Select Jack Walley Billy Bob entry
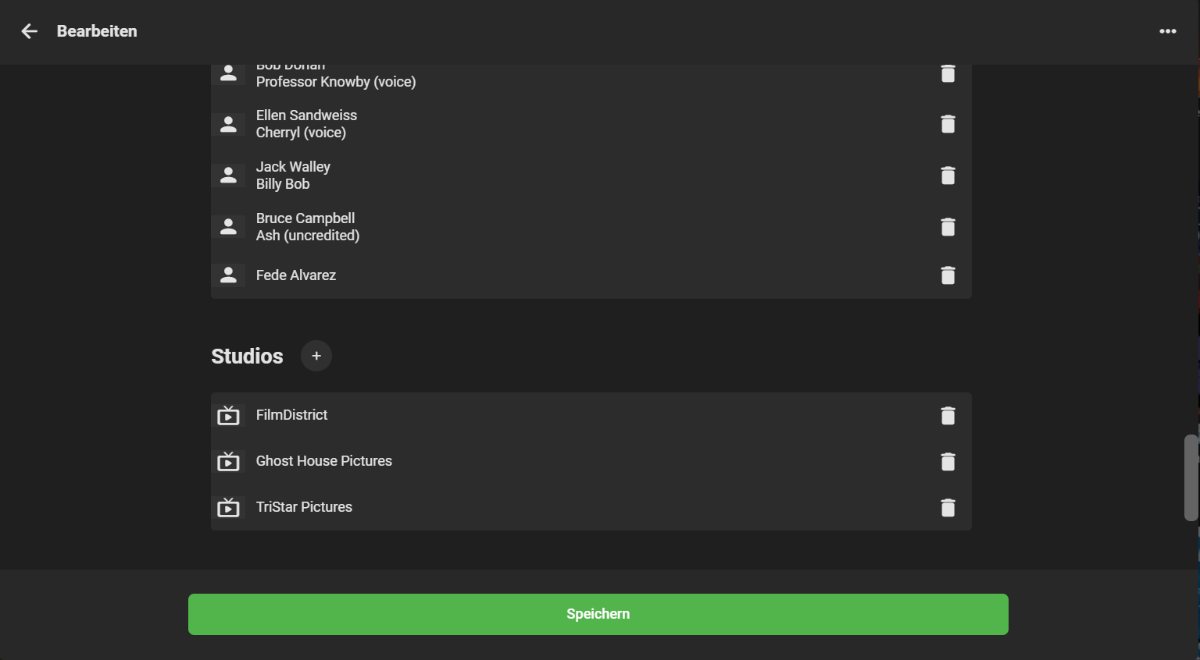This screenshot has width=1200, height=660. 293,175
